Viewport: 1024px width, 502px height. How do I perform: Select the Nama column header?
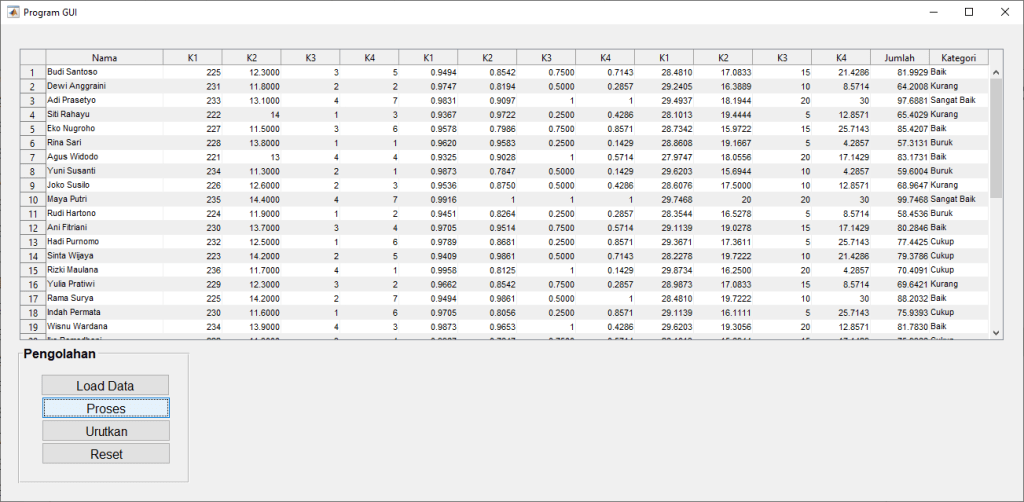coord(104,58)
